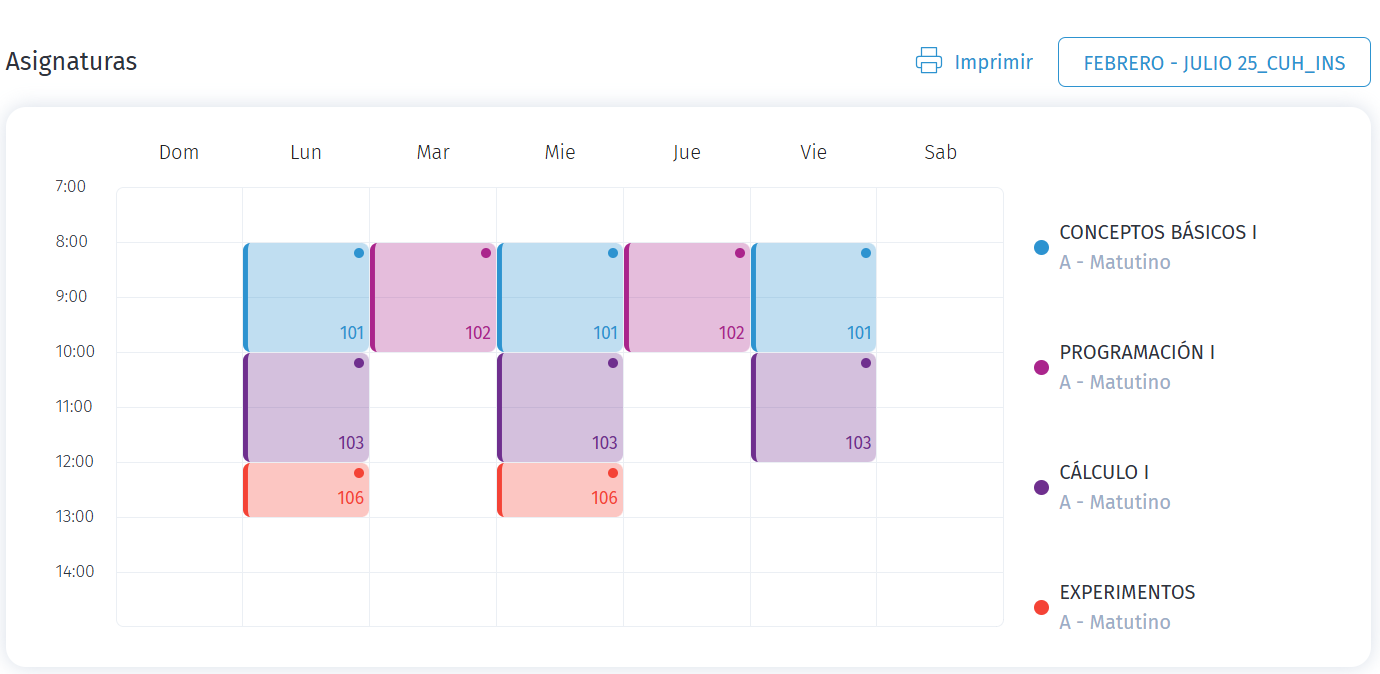Viewport: 1380px width, 674px height.
Task: Click the Imprimir link text
Action: pyautogui.click(x=993, y=62)
